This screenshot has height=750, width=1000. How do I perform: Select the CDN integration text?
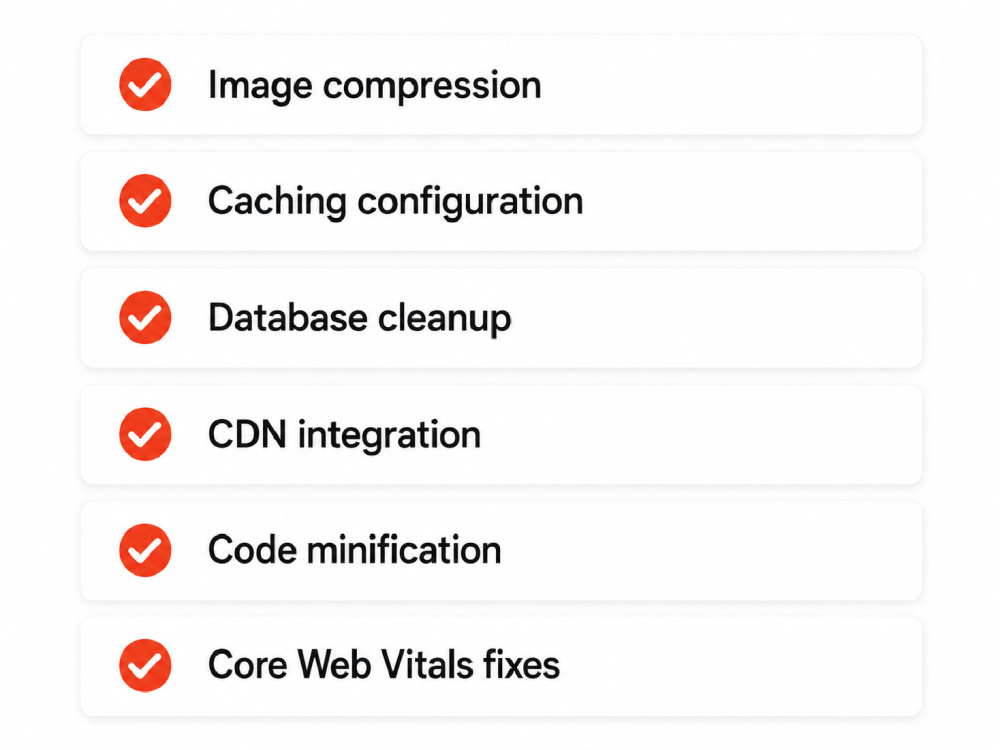(x=344, y=436)
